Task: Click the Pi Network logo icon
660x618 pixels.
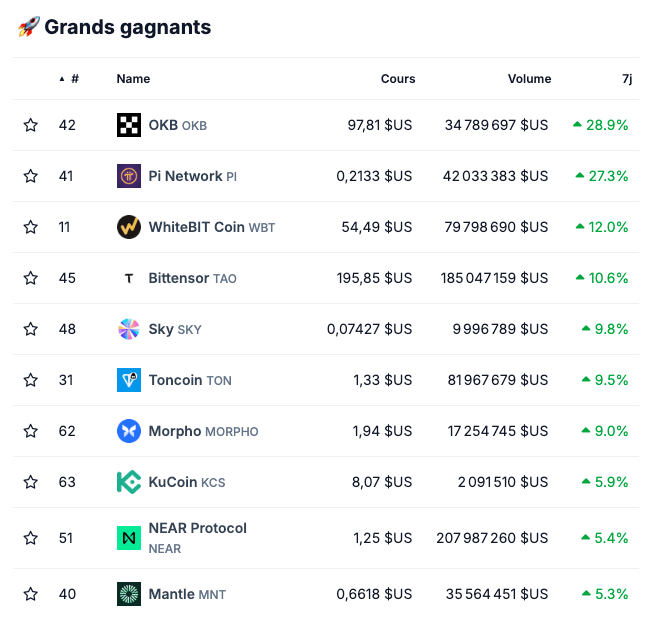Action: click(129, 176)
